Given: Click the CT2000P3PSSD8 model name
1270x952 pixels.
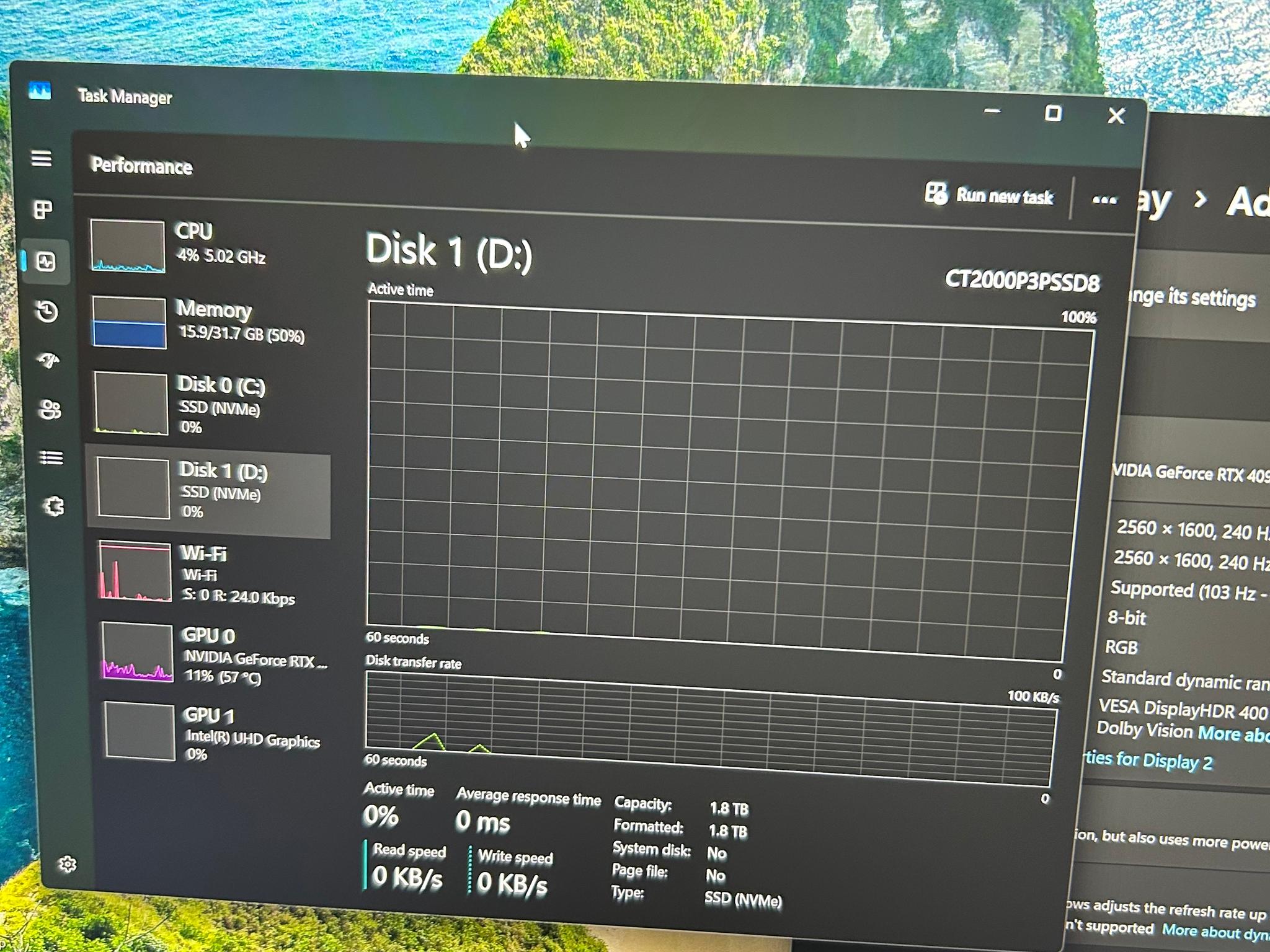Looking at the screenshot, I should 1022,281.
